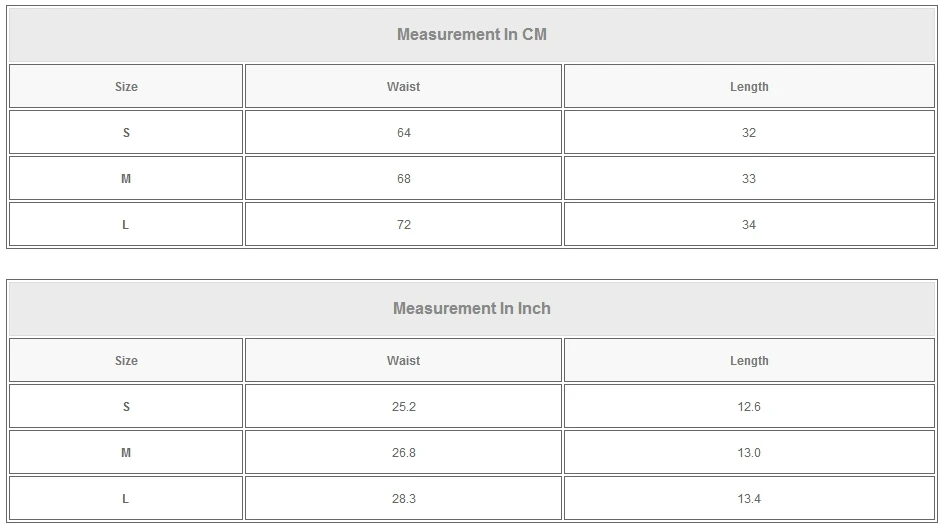Click the length value 13.4 cell
Viewport: 941px width, 530px height.
point(749,499)
